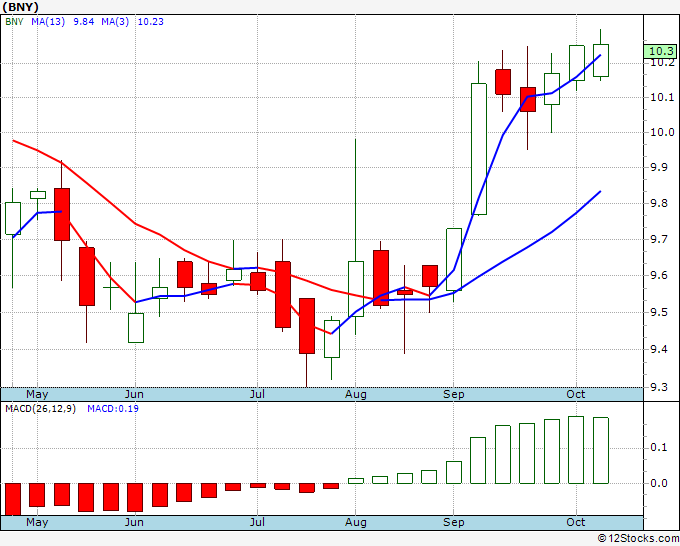Image resolution: width=680 pixels, height=546 pixels.
Task: Select Jun on the price chart date axis
Action: tap(134, 394)
